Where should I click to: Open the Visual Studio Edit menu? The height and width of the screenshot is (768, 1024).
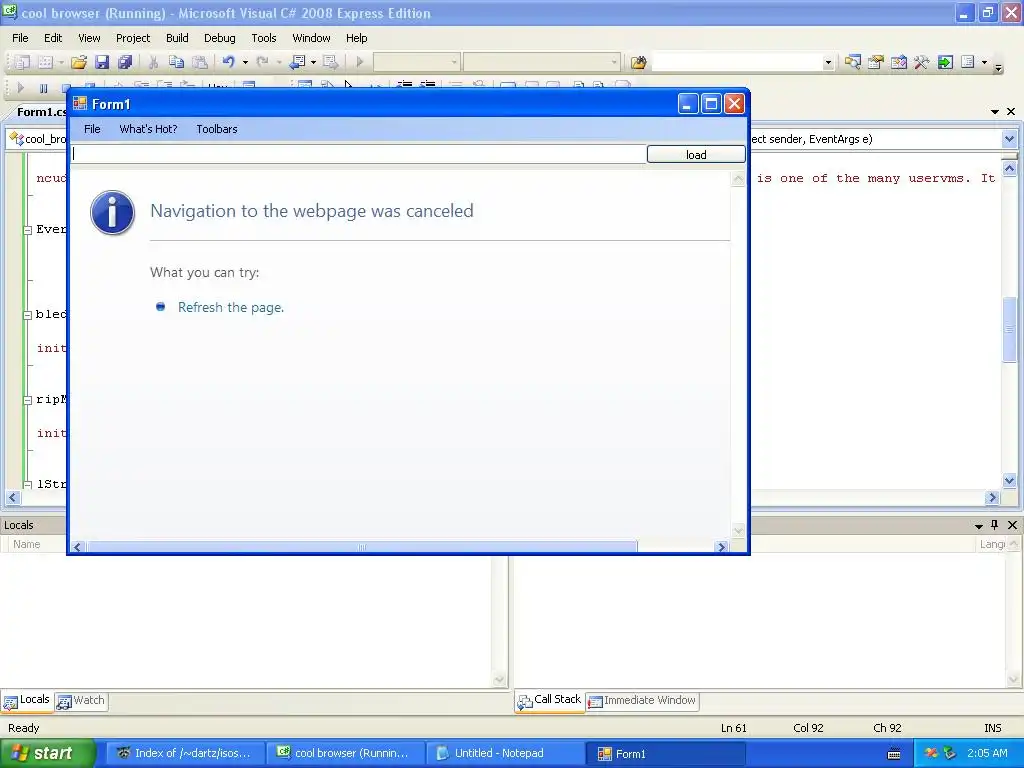click(x=53, y=38)
